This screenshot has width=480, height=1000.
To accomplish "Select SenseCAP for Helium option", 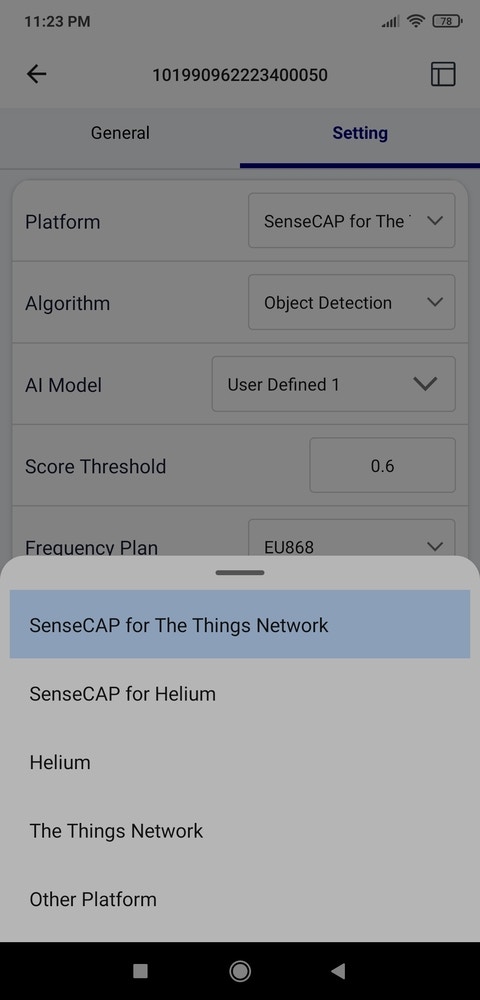I will point(240,693).
